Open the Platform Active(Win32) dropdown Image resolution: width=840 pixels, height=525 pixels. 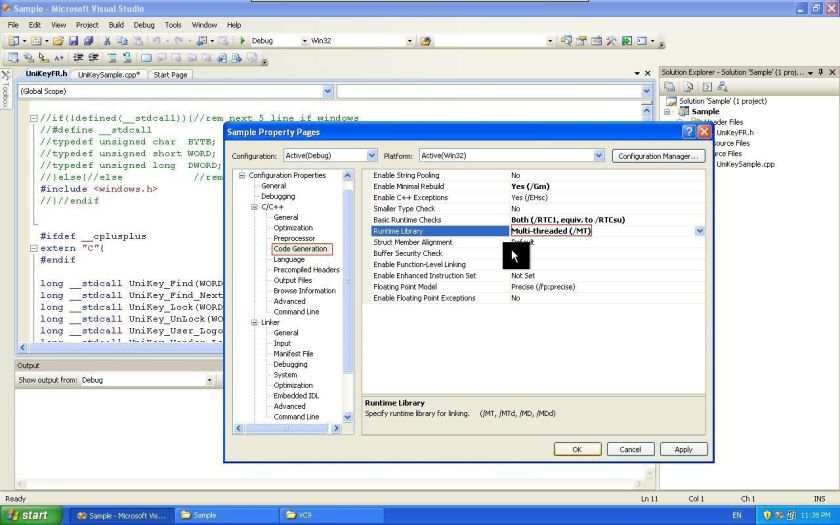(x=599, y=155)
